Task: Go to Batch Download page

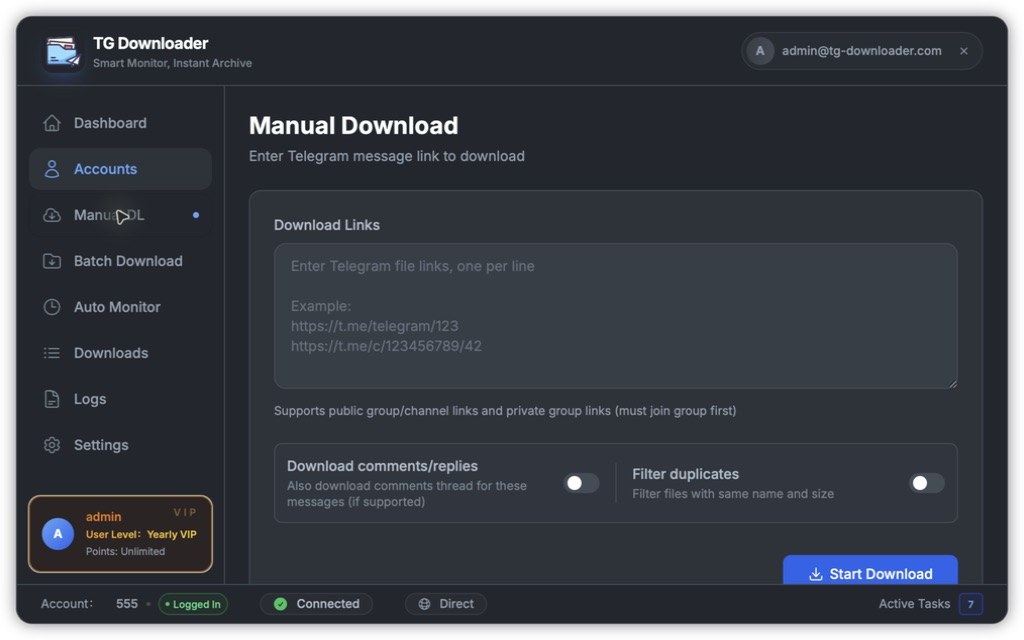Action: pyautogui.click(x=120, y=261)
